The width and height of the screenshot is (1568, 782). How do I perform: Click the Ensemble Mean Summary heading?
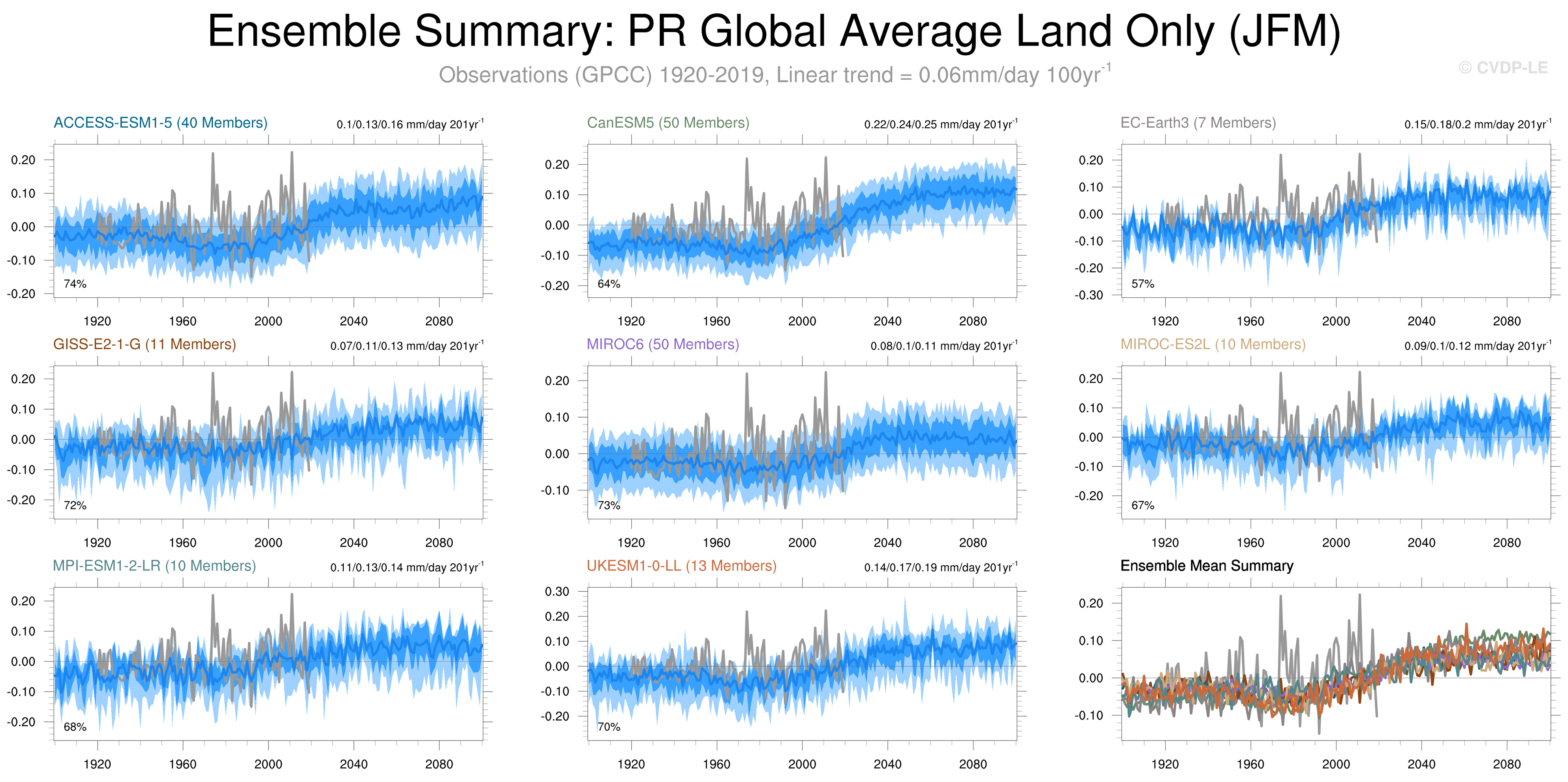[1206, 566]
